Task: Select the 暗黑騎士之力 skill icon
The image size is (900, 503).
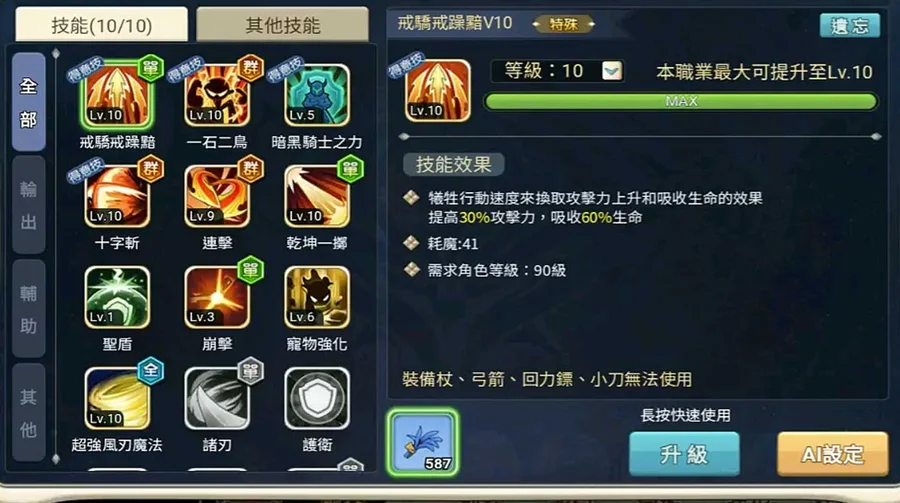Action: pos(317,95)
